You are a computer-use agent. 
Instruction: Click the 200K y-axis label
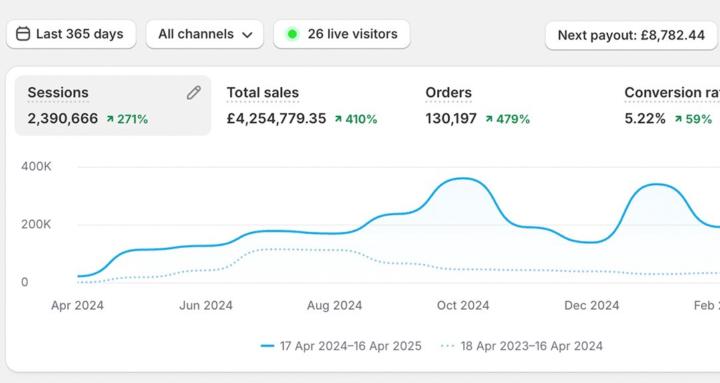pyautogui.click(x=36, y=224)
